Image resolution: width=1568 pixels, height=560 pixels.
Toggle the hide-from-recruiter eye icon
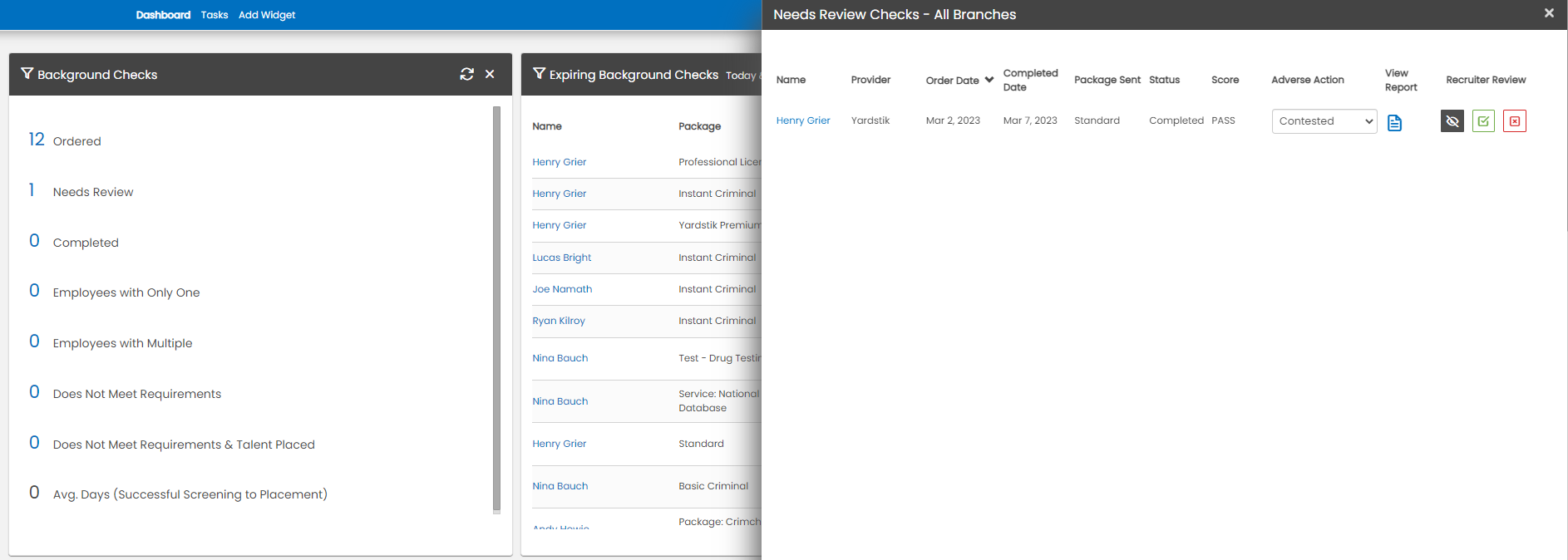point(1452,121)
